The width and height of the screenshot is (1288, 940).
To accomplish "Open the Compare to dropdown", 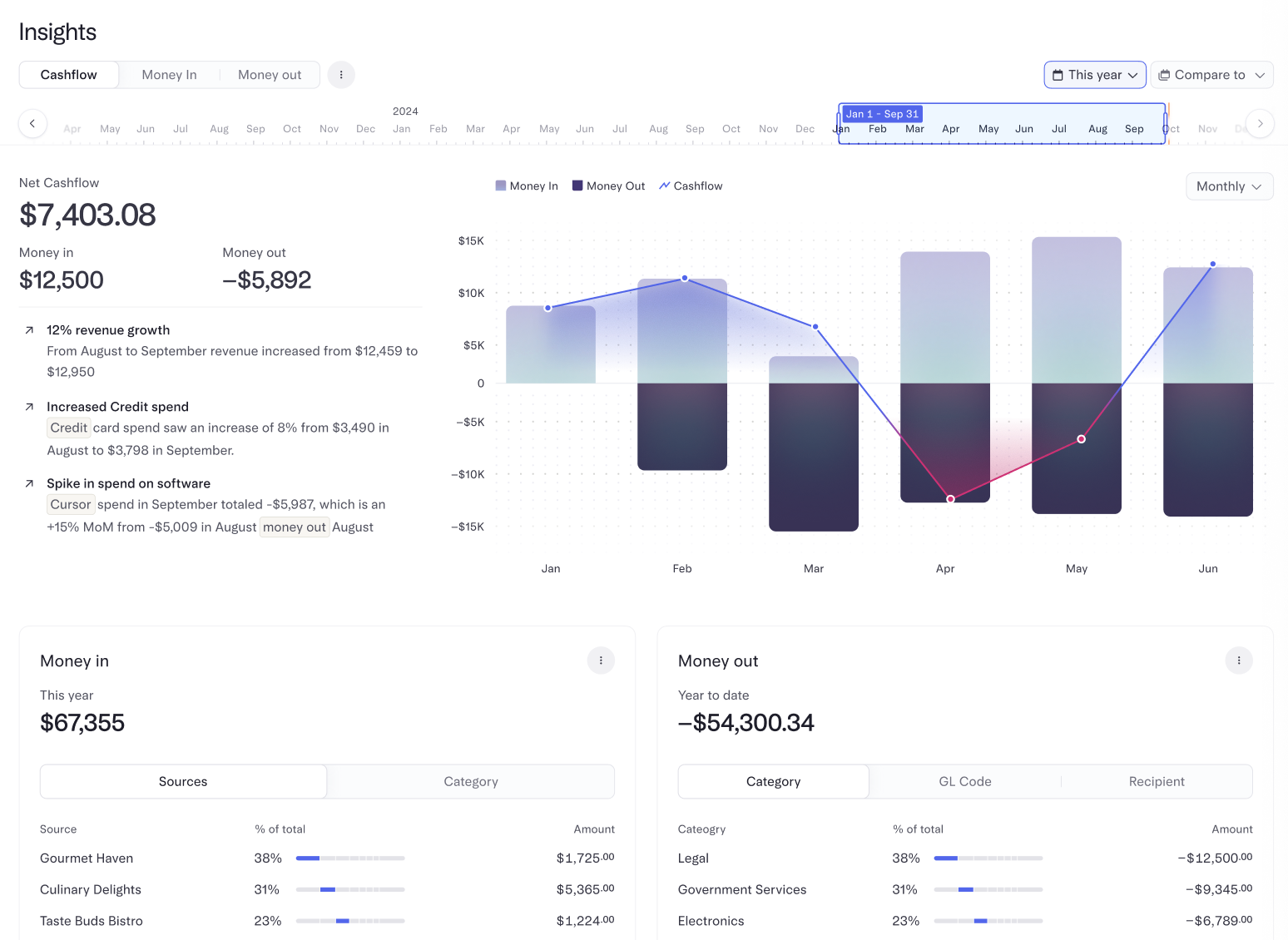I will click(x=1211, y=75).
